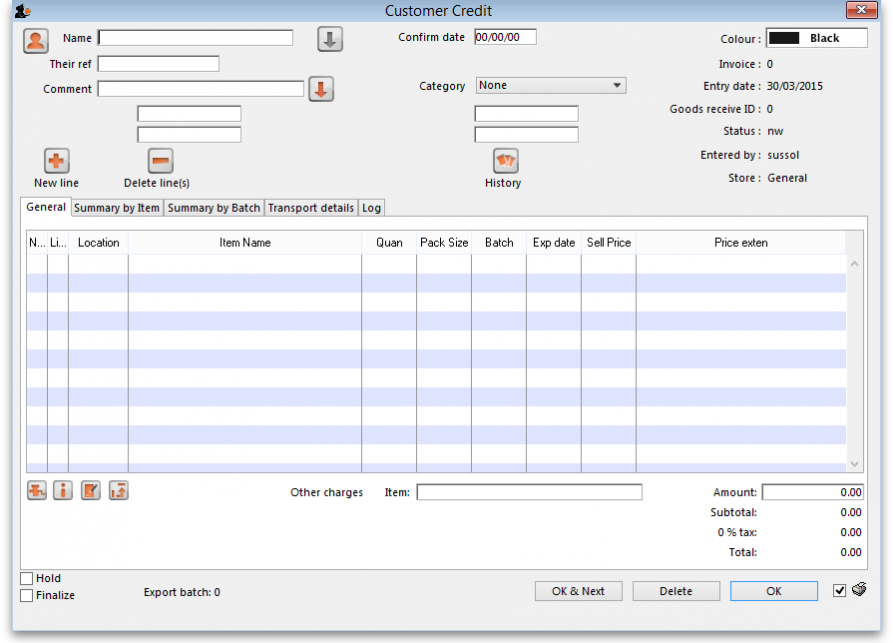Add a new line with the plus icon
The width and height of the screenshot is (893, 643).
coord(56,161)
